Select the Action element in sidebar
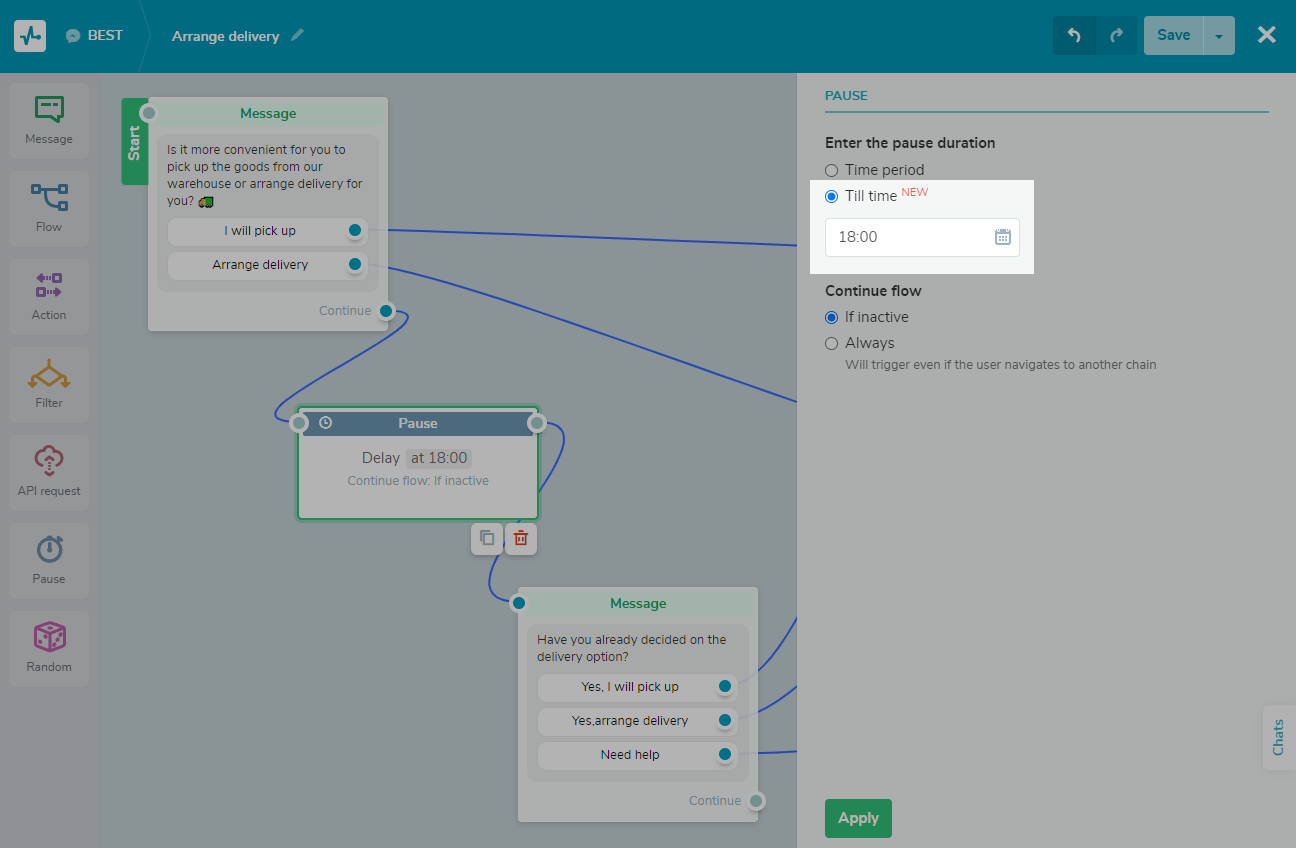The width and height of the screenshot is (1296, 848). coord(49,296)
